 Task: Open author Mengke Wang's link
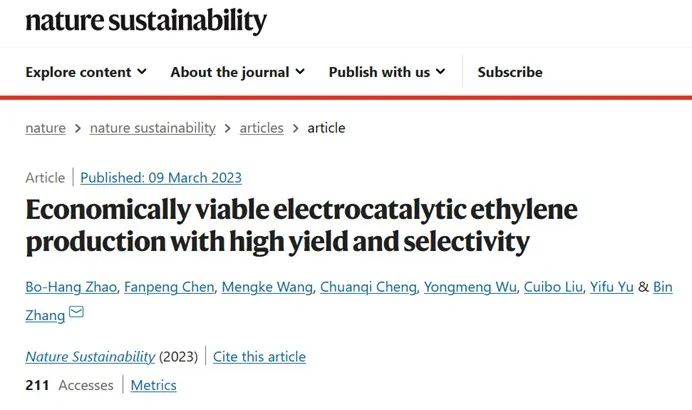[x=267, y=287]
